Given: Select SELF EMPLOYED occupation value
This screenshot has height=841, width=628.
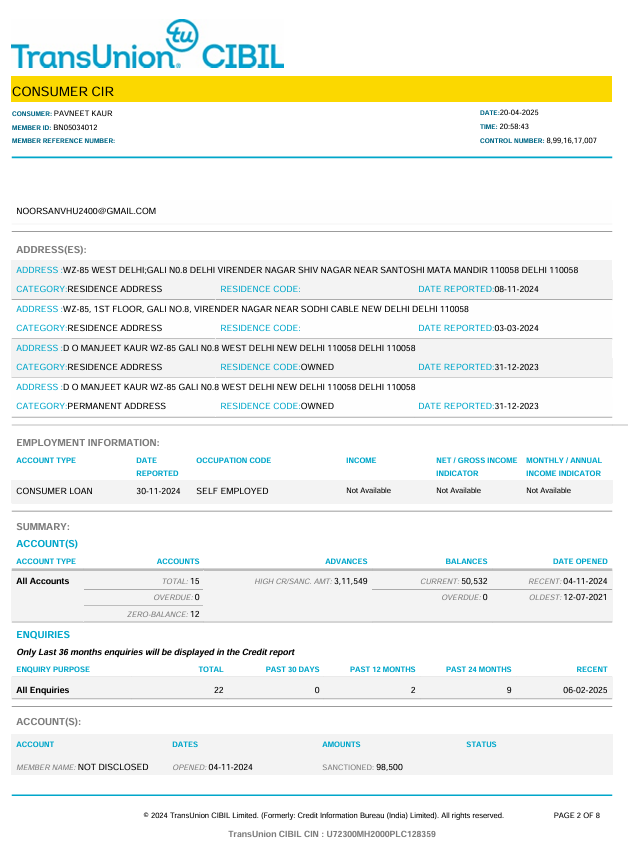Looking at the screenshot, I should 232,491.
